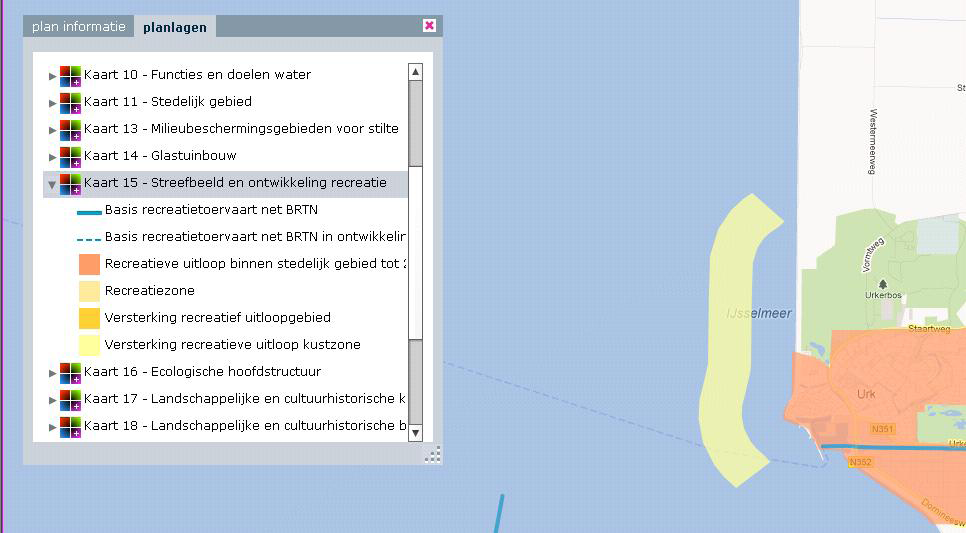Switch to the plan informatie tab
966x533 pixels.
[x=79, y=27]
